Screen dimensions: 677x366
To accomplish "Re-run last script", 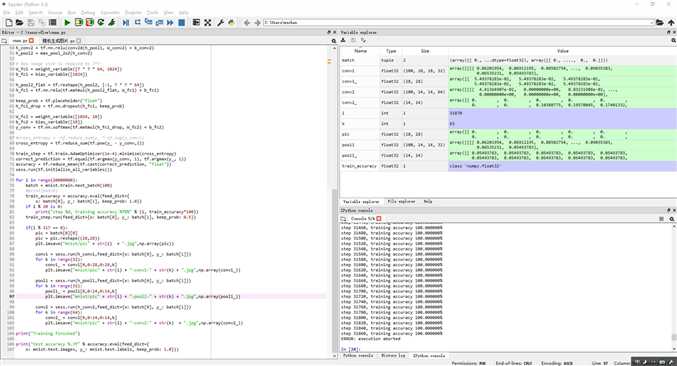I will (x=101, y=22).
